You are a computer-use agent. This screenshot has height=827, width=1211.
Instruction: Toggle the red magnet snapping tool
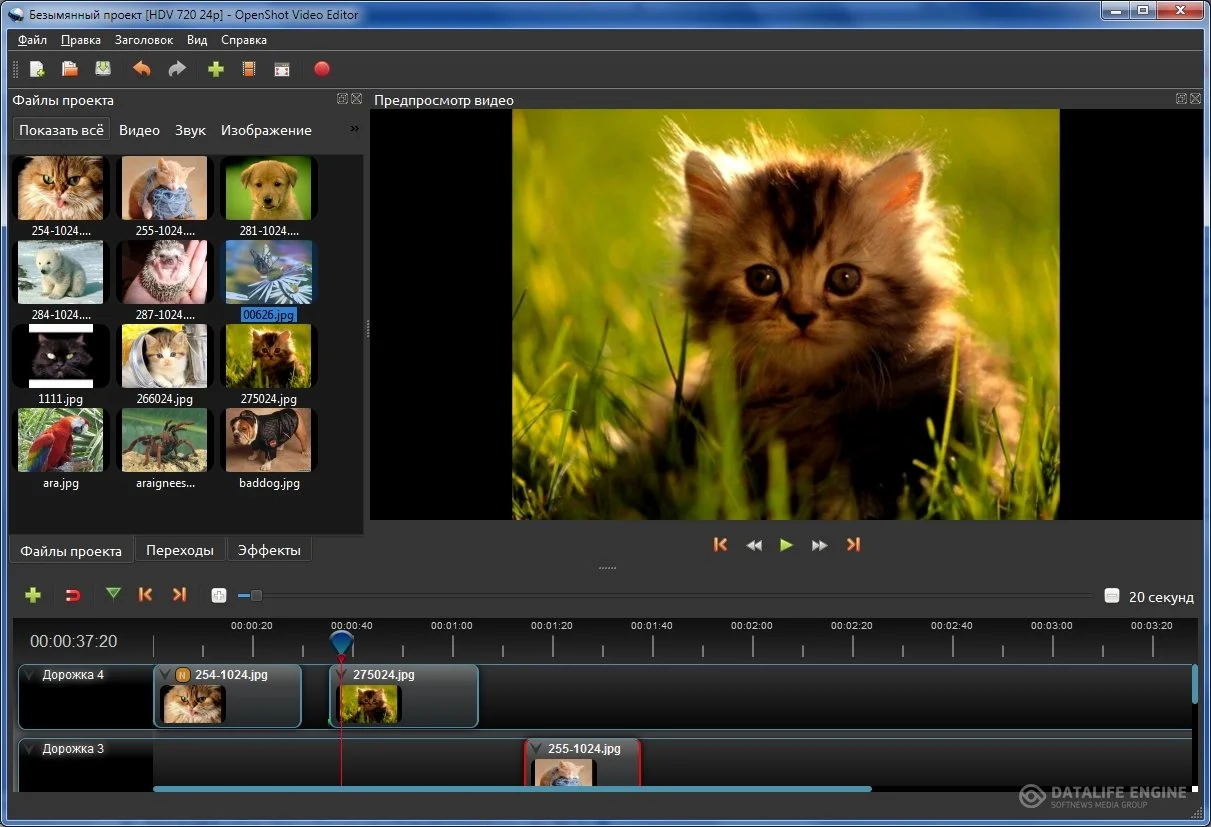[72, 595]
